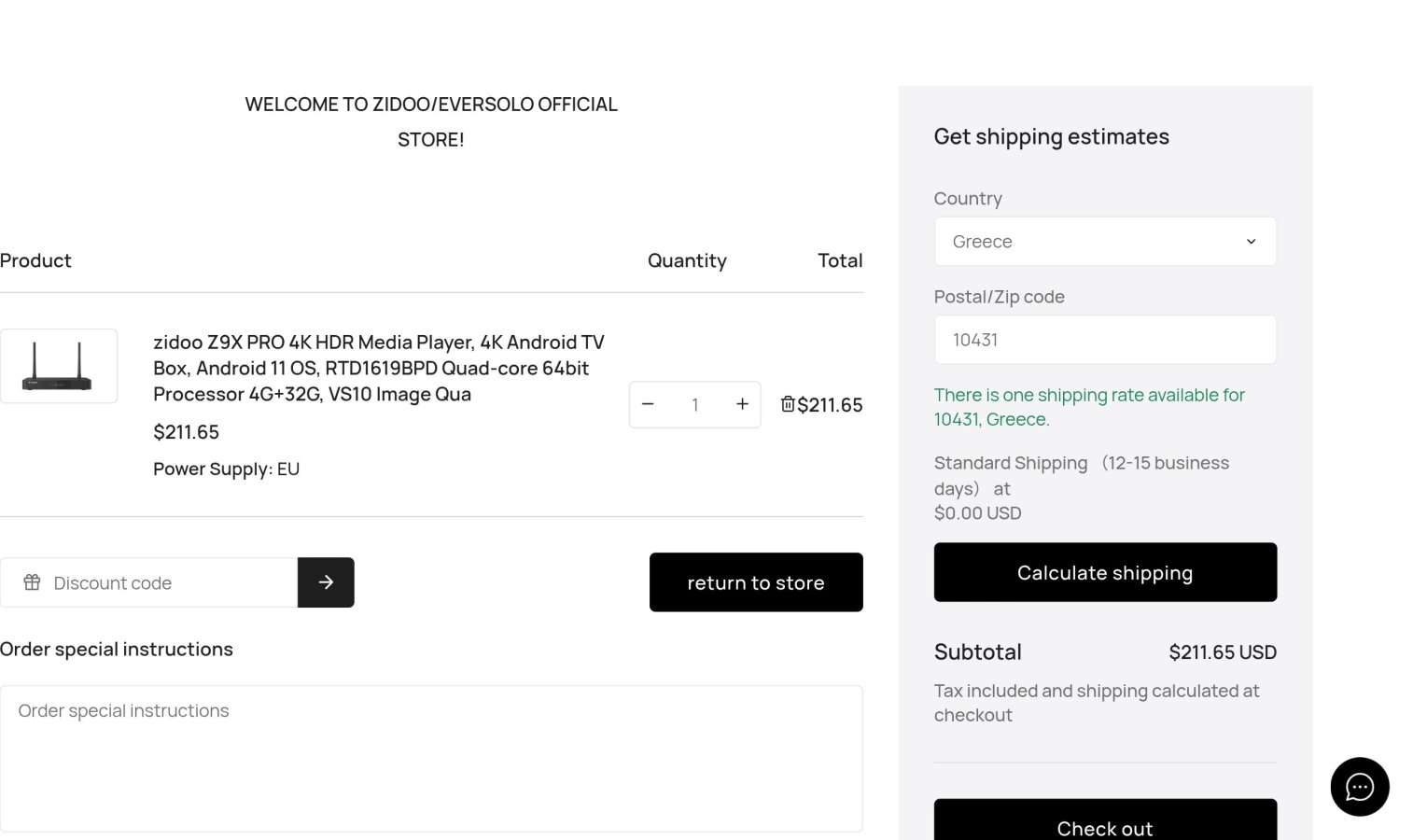
Task: Click the gift icon in discount field
Action: pos(32,582)
